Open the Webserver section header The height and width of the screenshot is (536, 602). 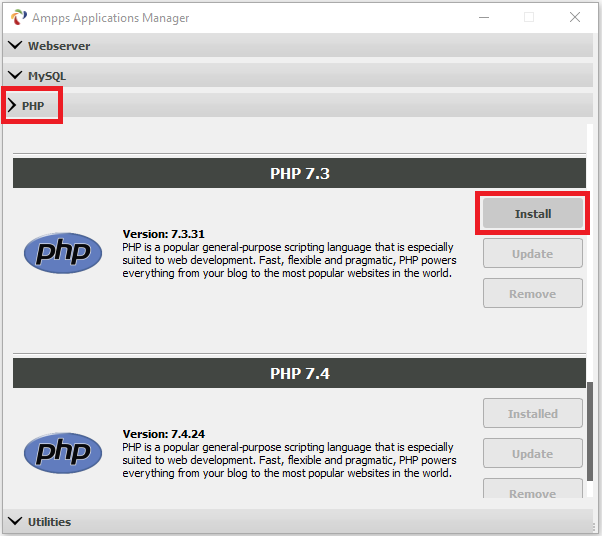[x=298, y=45]
